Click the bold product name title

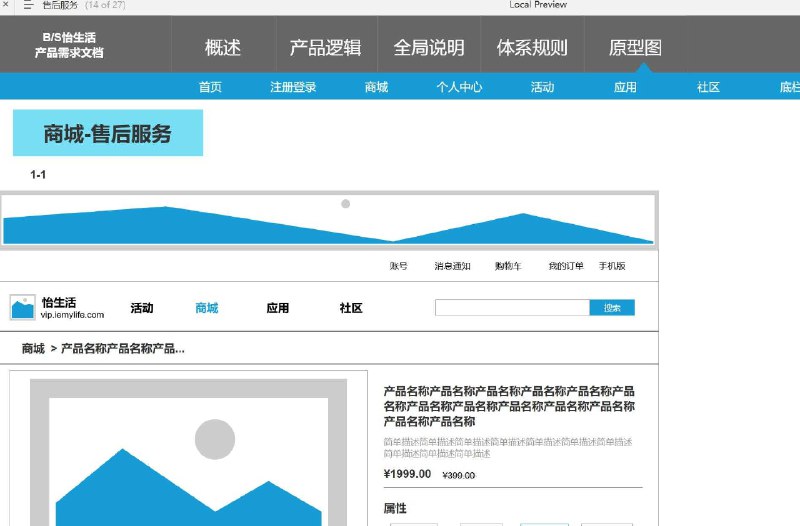coord(509,406)
